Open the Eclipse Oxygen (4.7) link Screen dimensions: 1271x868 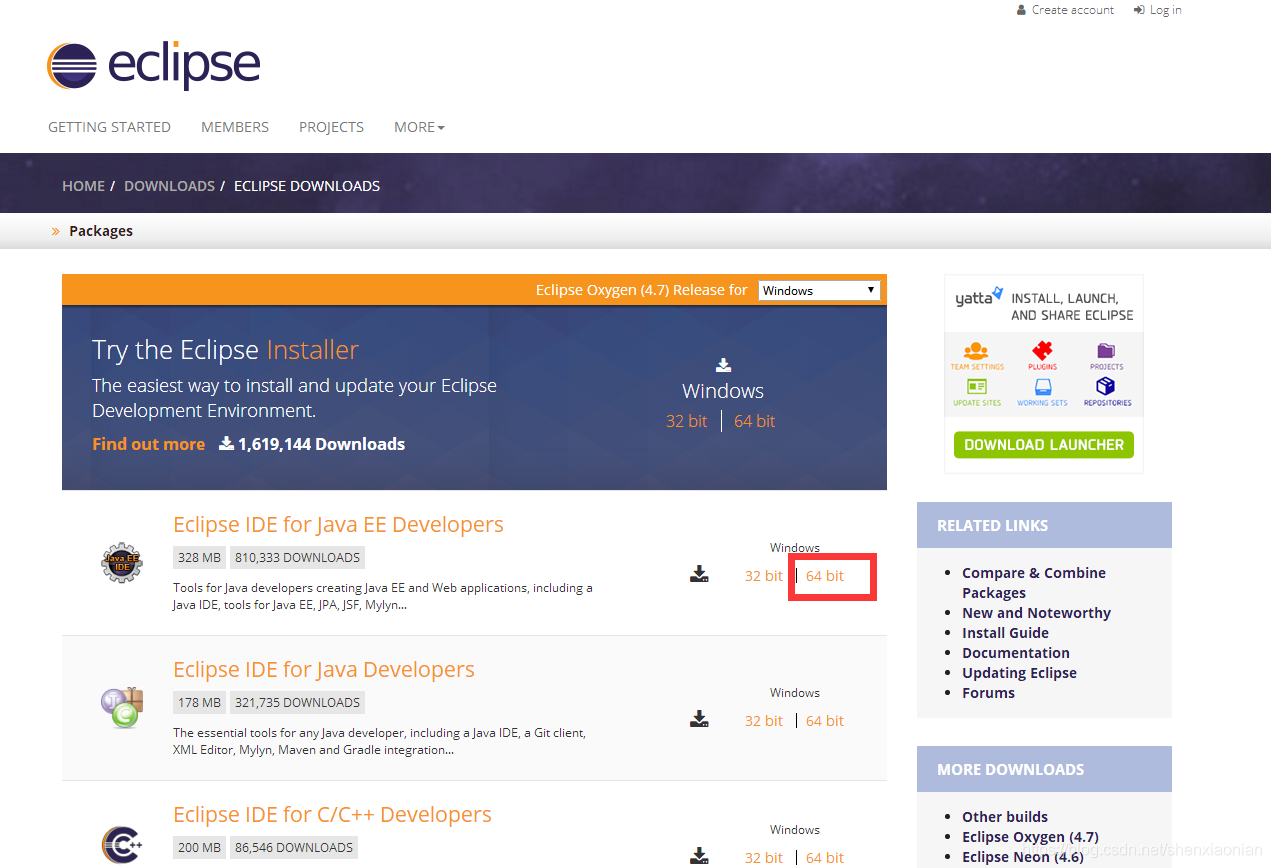coord(1030,837)
